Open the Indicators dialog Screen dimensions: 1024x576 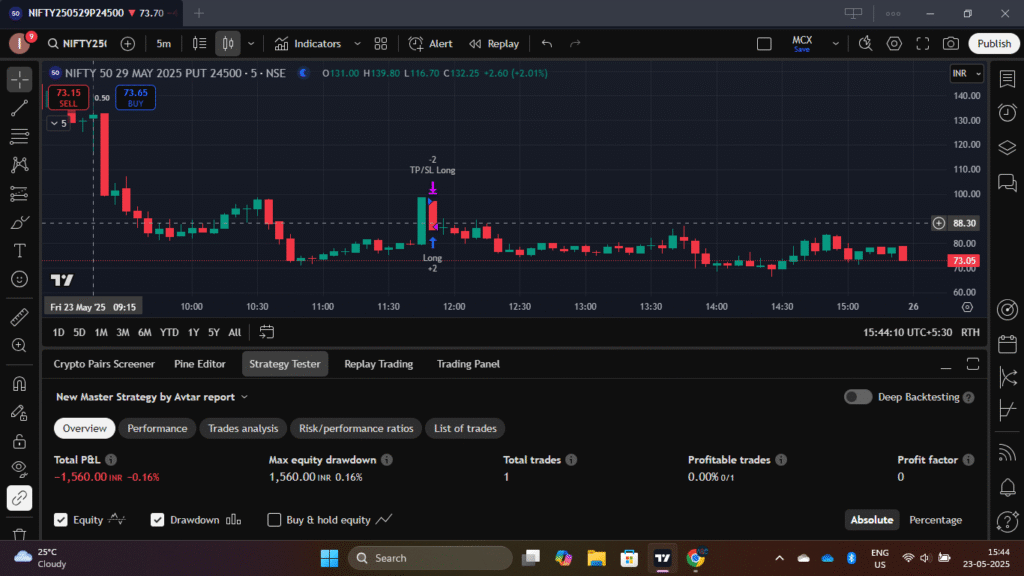click(x=308, y=44)
